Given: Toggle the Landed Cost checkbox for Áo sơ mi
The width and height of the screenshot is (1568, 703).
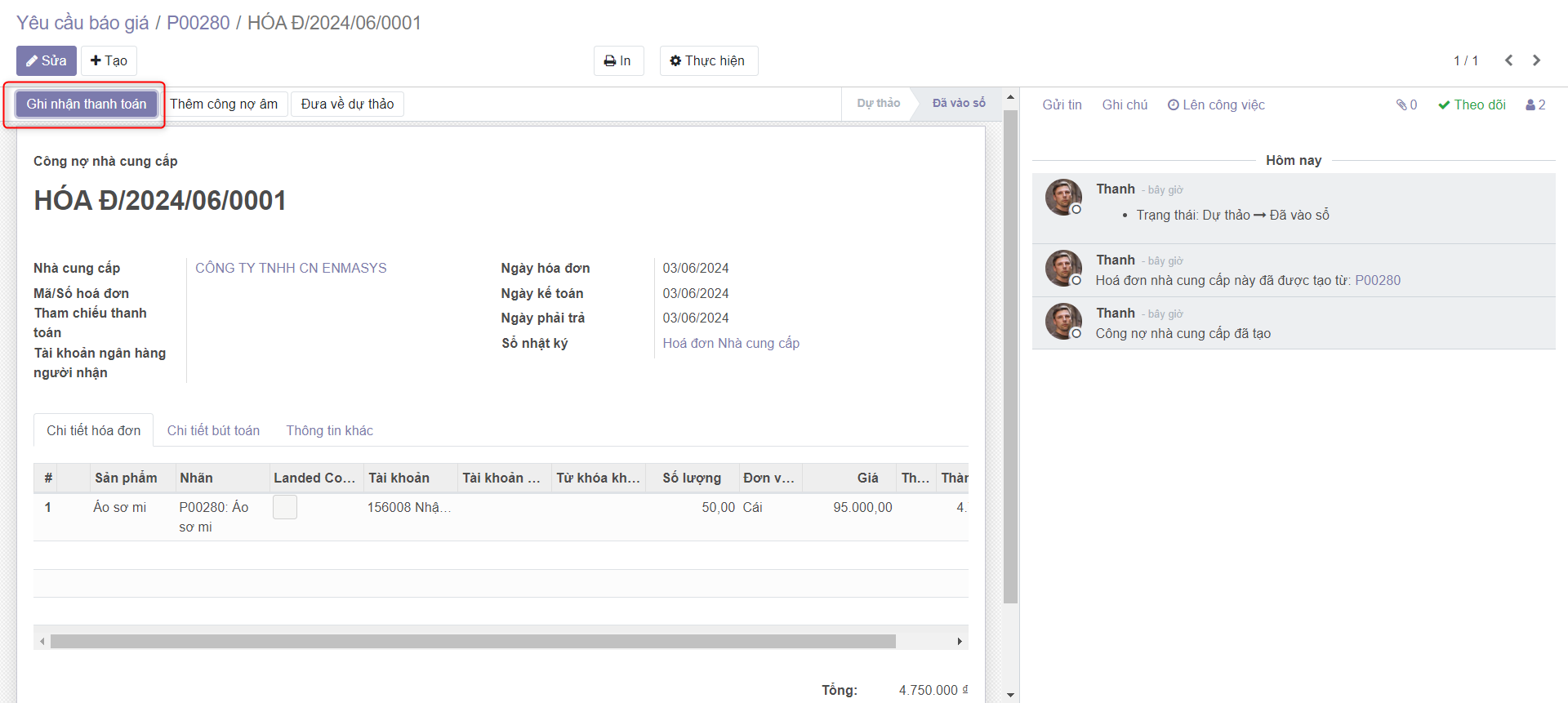Looking at the screenshot, I should [284, 507].
